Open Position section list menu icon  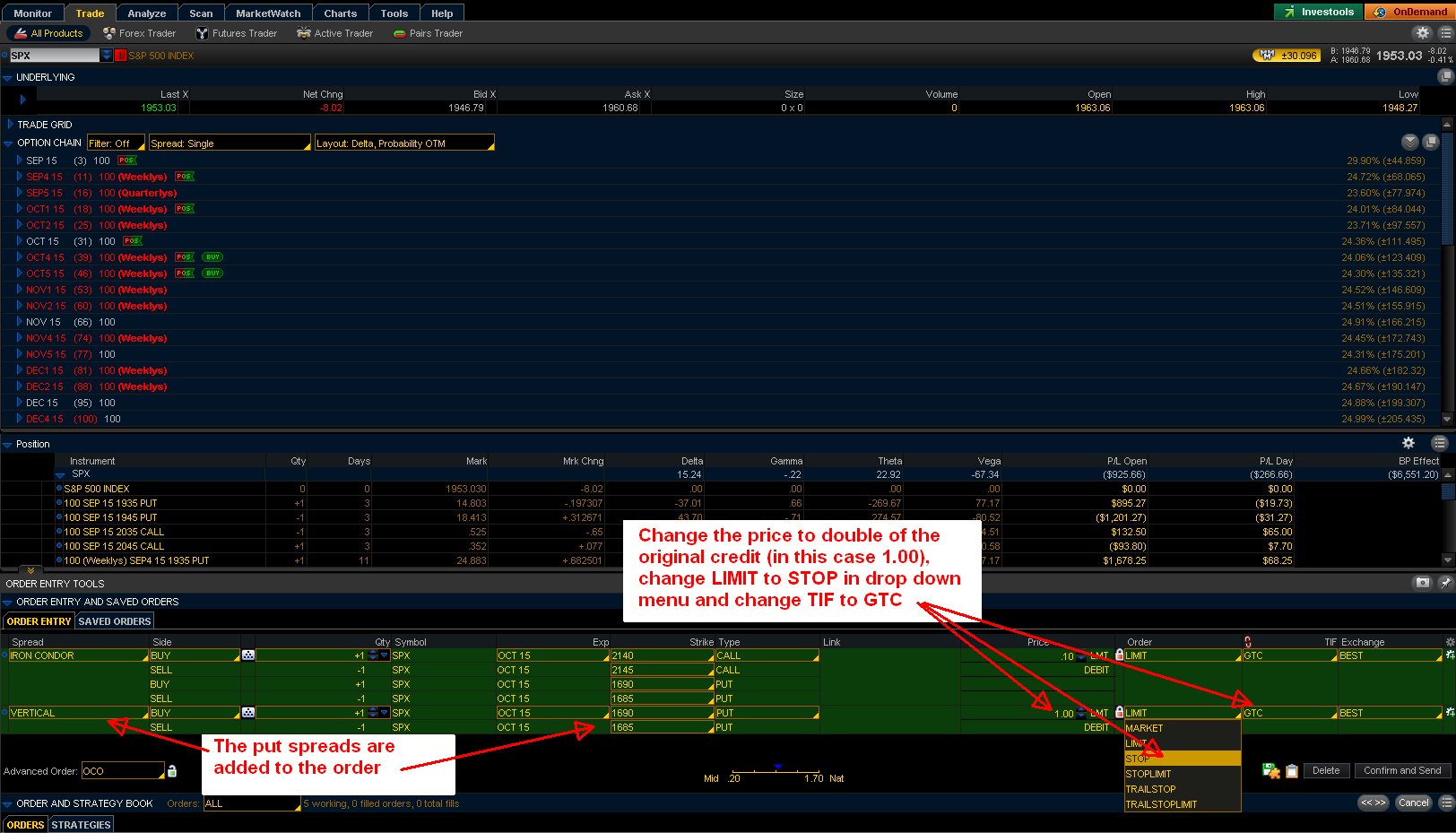point(1440,443)
